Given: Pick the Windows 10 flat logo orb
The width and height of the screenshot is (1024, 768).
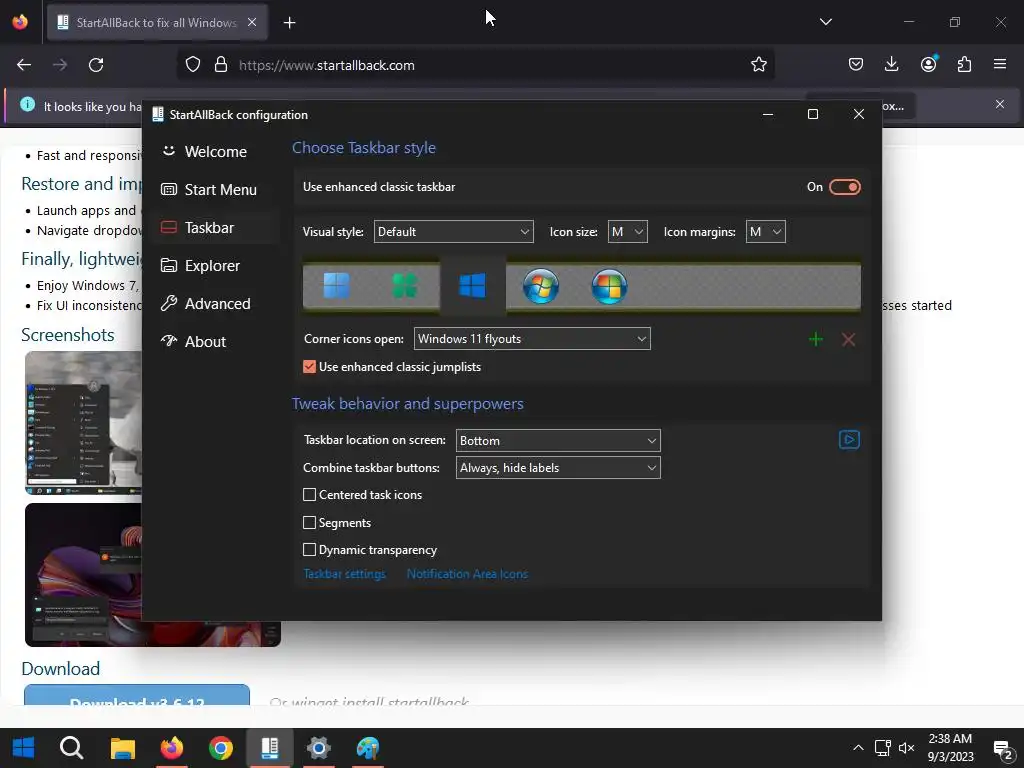Looking at the screenshot, I should (x=472, y=286).
